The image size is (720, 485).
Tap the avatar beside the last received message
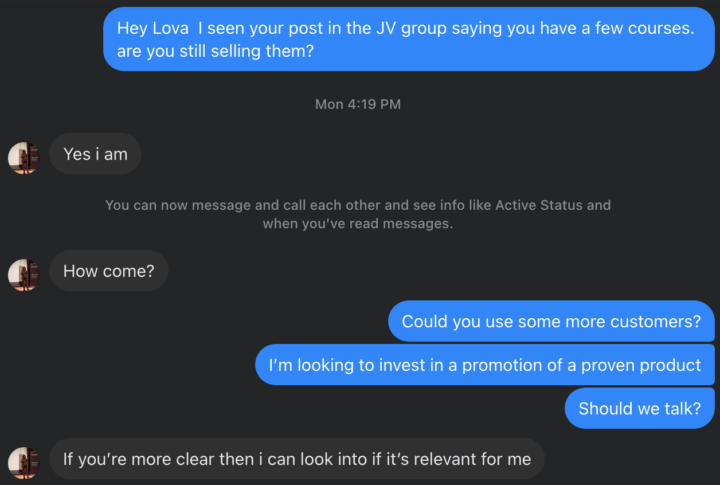coord(24,462)
